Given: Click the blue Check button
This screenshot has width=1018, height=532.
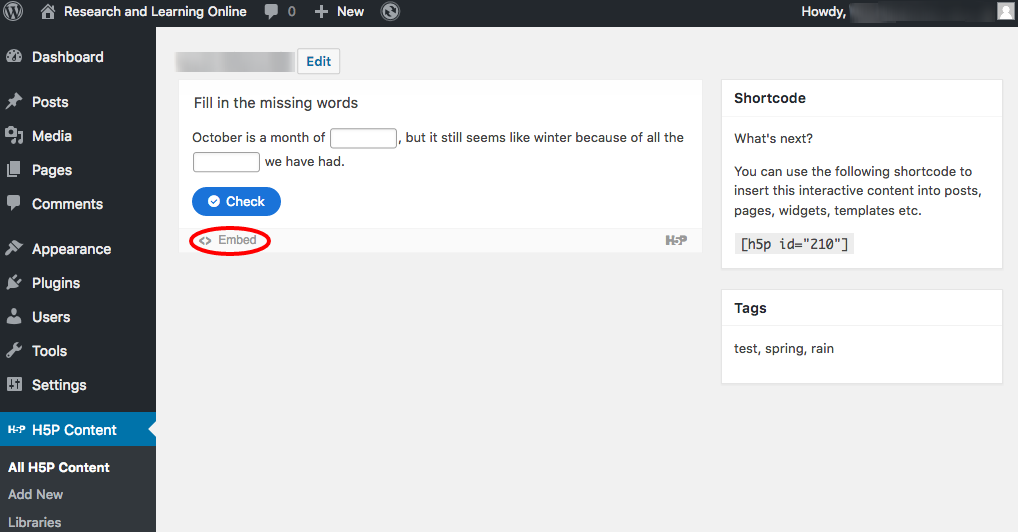Looking at the screenshot, I should point(236,201).
